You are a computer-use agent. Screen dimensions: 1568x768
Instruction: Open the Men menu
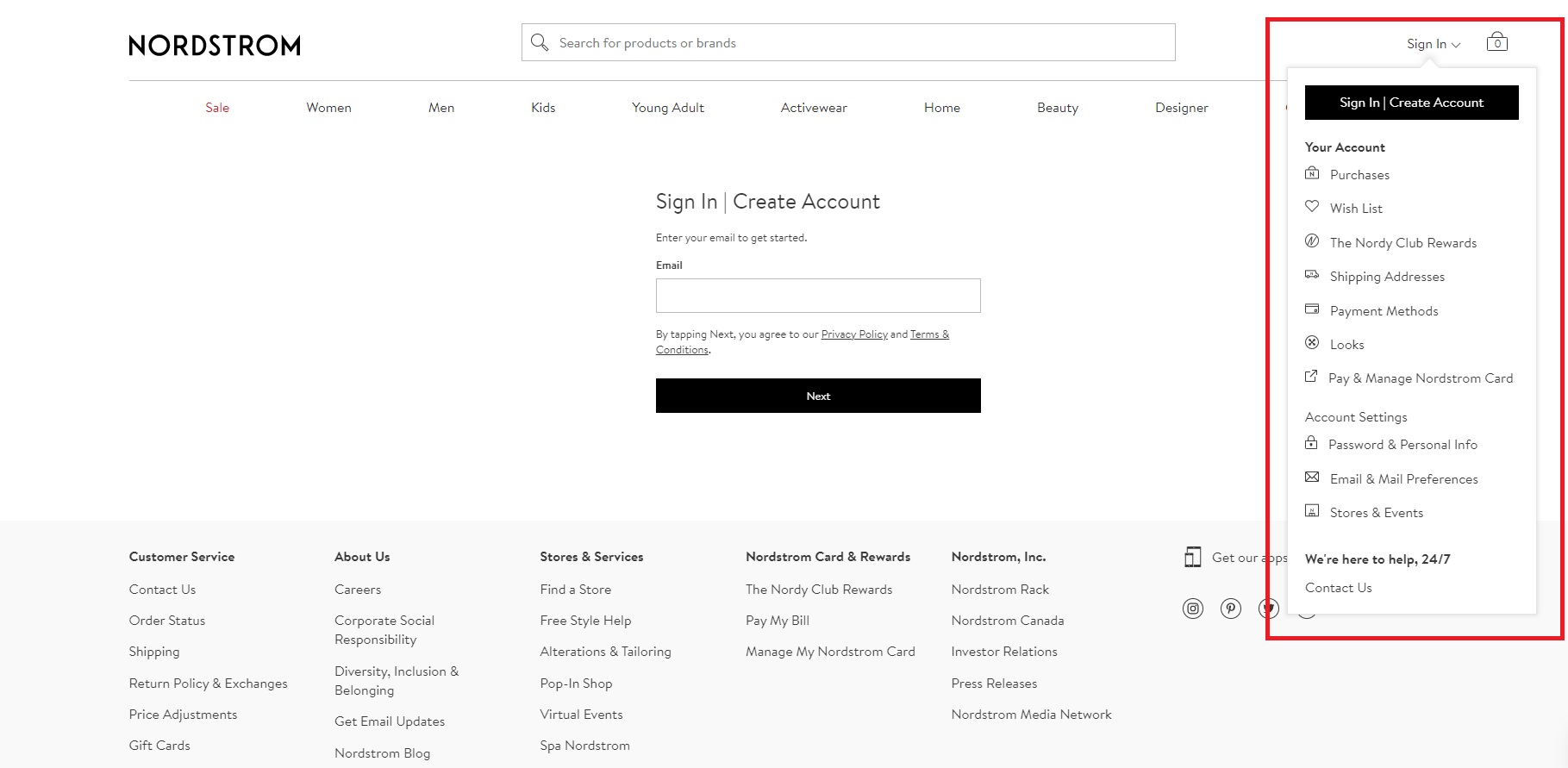click(x=441, y=108)
